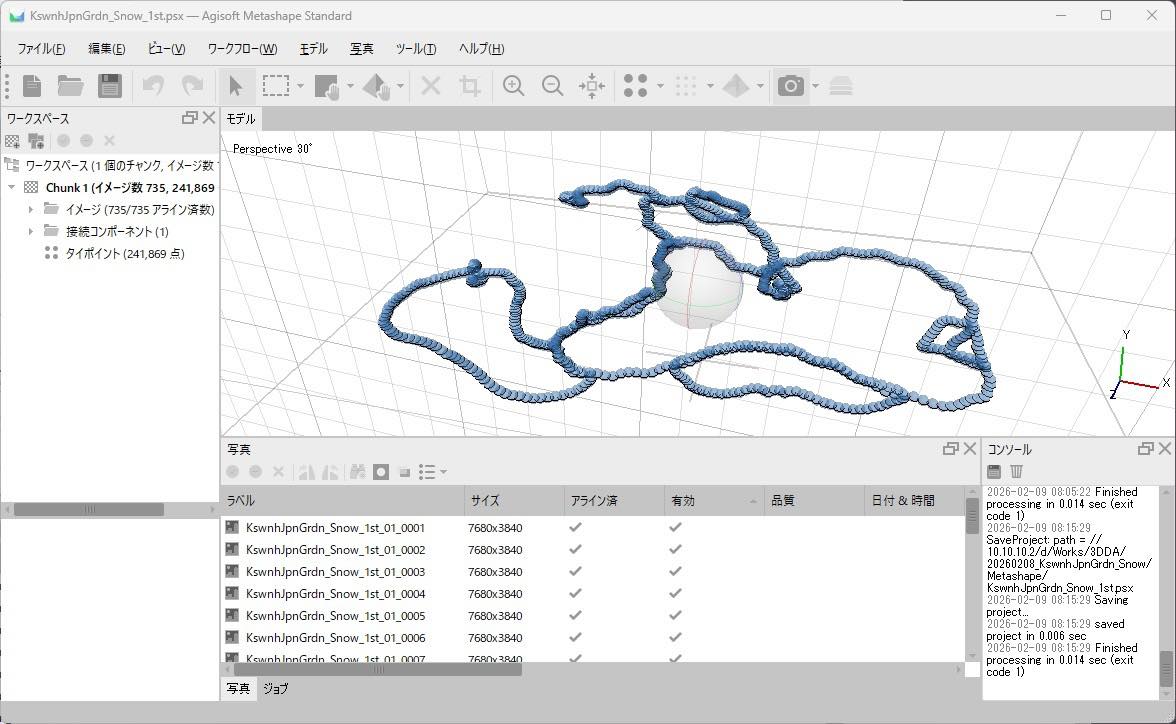Click the Delete Selection X toolbar icon
The width and height of the screenshot is (1176, 724).
pyautogui.click(x=430, y=86)
